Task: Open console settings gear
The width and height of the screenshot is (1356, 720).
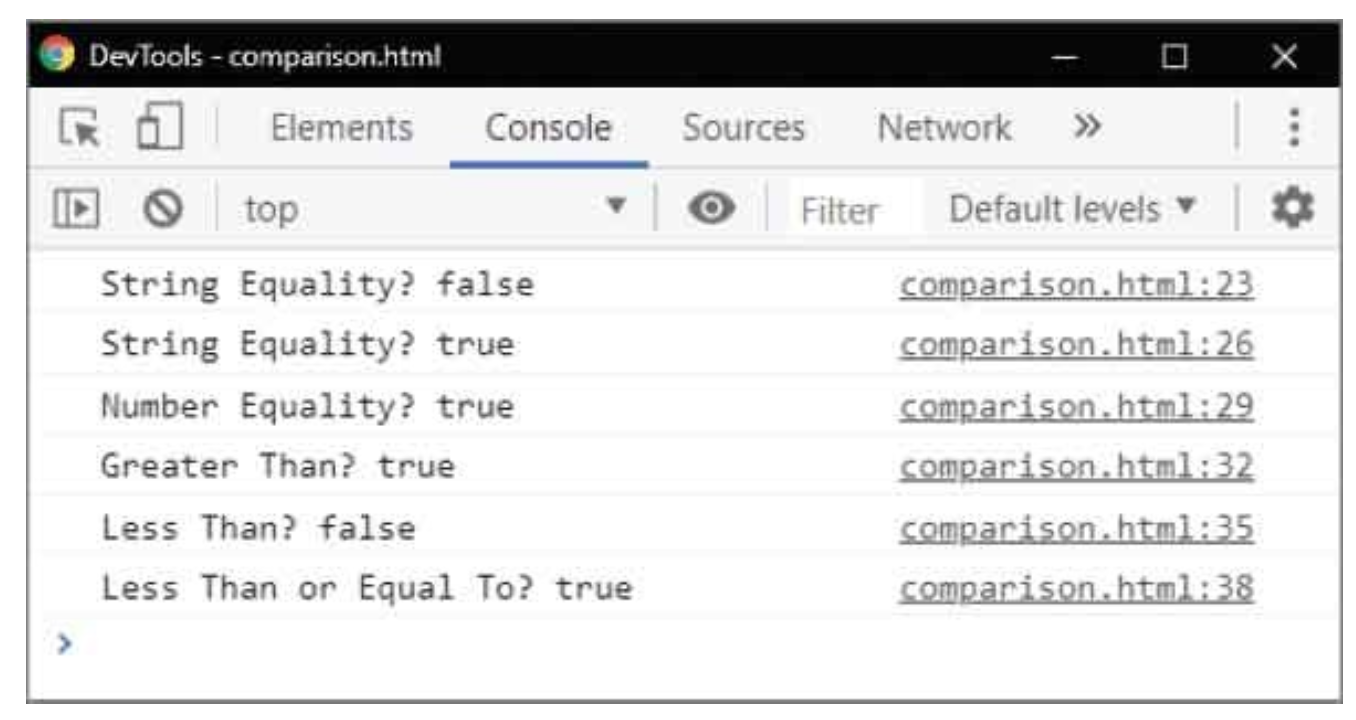Action: (1291, 208)
